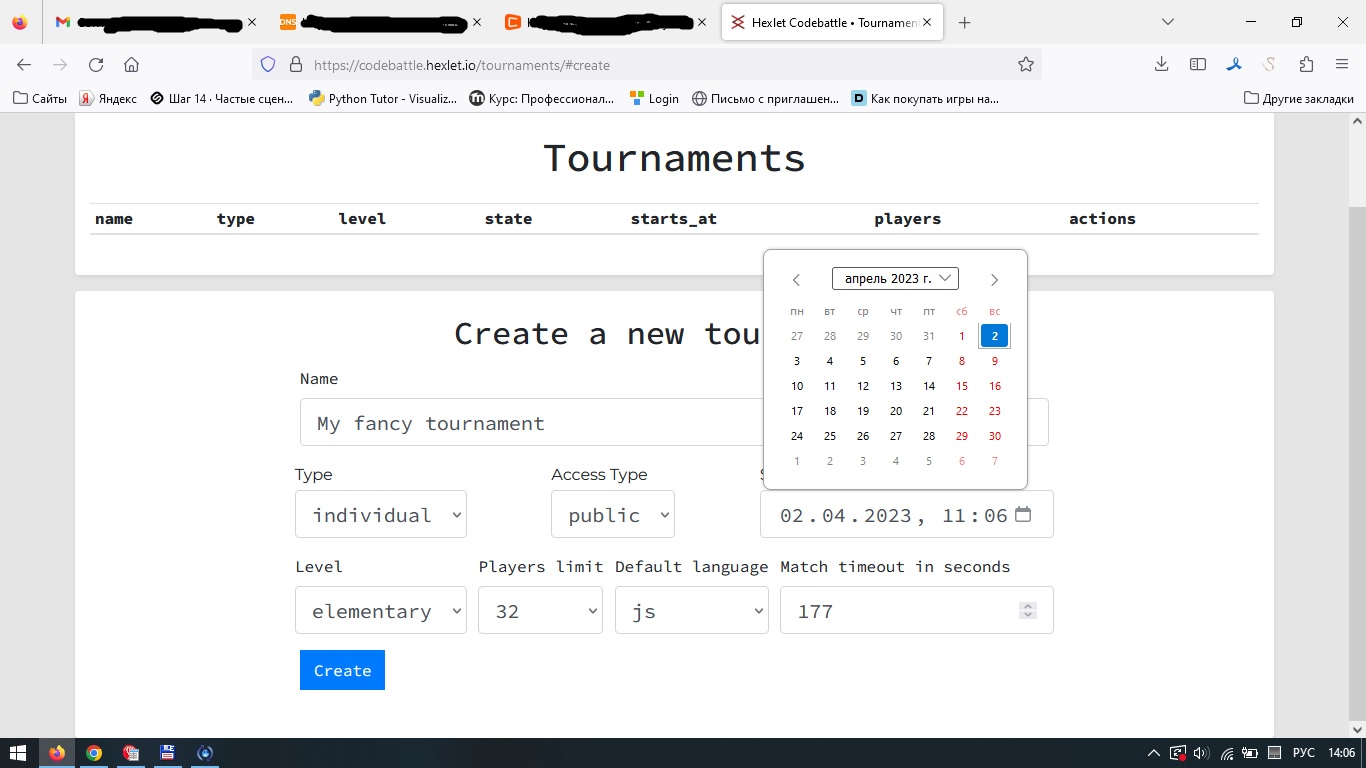Image resolution: width=1366 pixels, height=768 pixels.
Task: Click the tracking protection shield in address bar
Action: 265,63
